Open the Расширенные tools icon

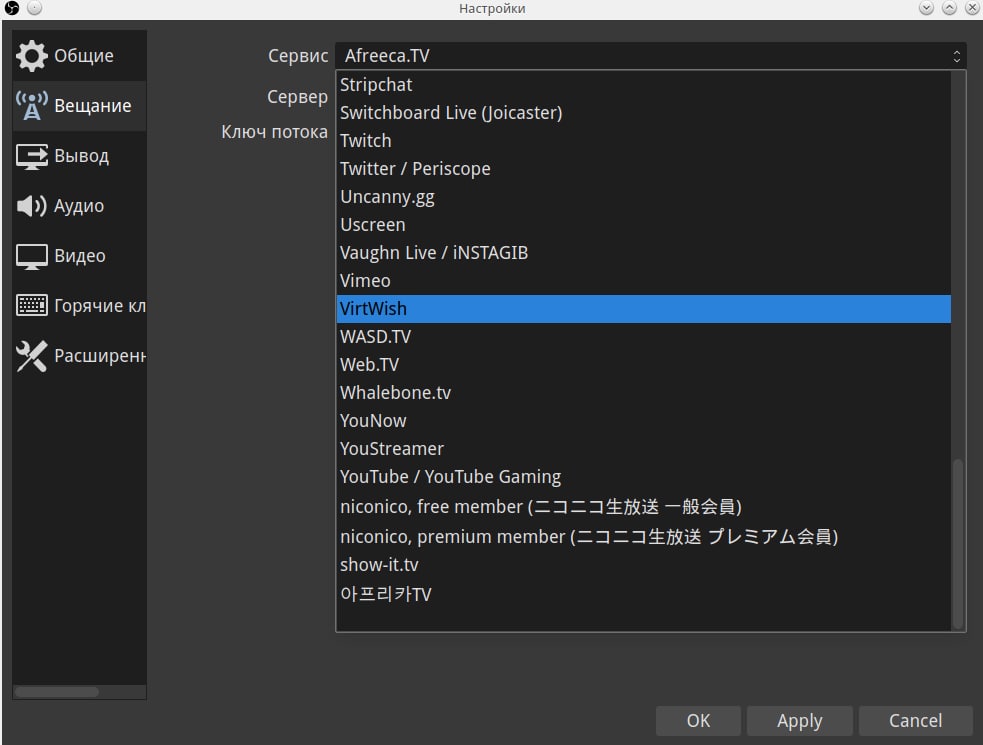[x=31, y=356]
